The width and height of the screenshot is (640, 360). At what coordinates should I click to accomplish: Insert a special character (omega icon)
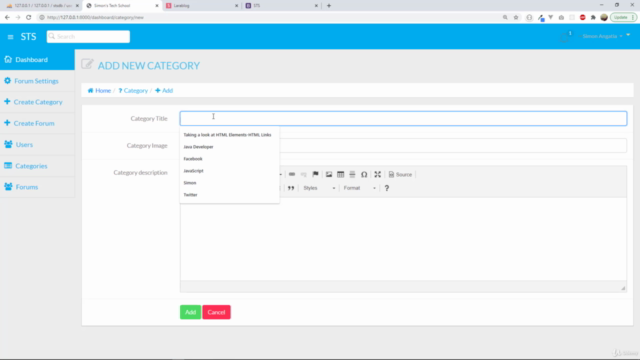coord(364,174)
